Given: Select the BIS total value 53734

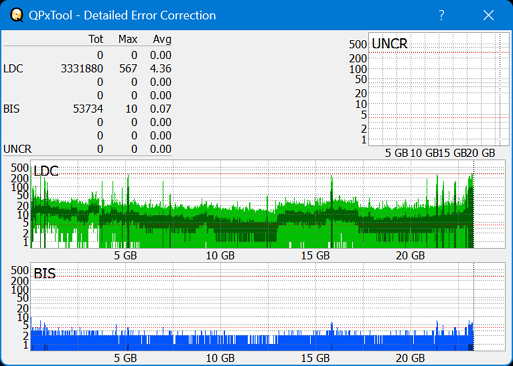Looking at the screenshot, I should pos(88,109).
